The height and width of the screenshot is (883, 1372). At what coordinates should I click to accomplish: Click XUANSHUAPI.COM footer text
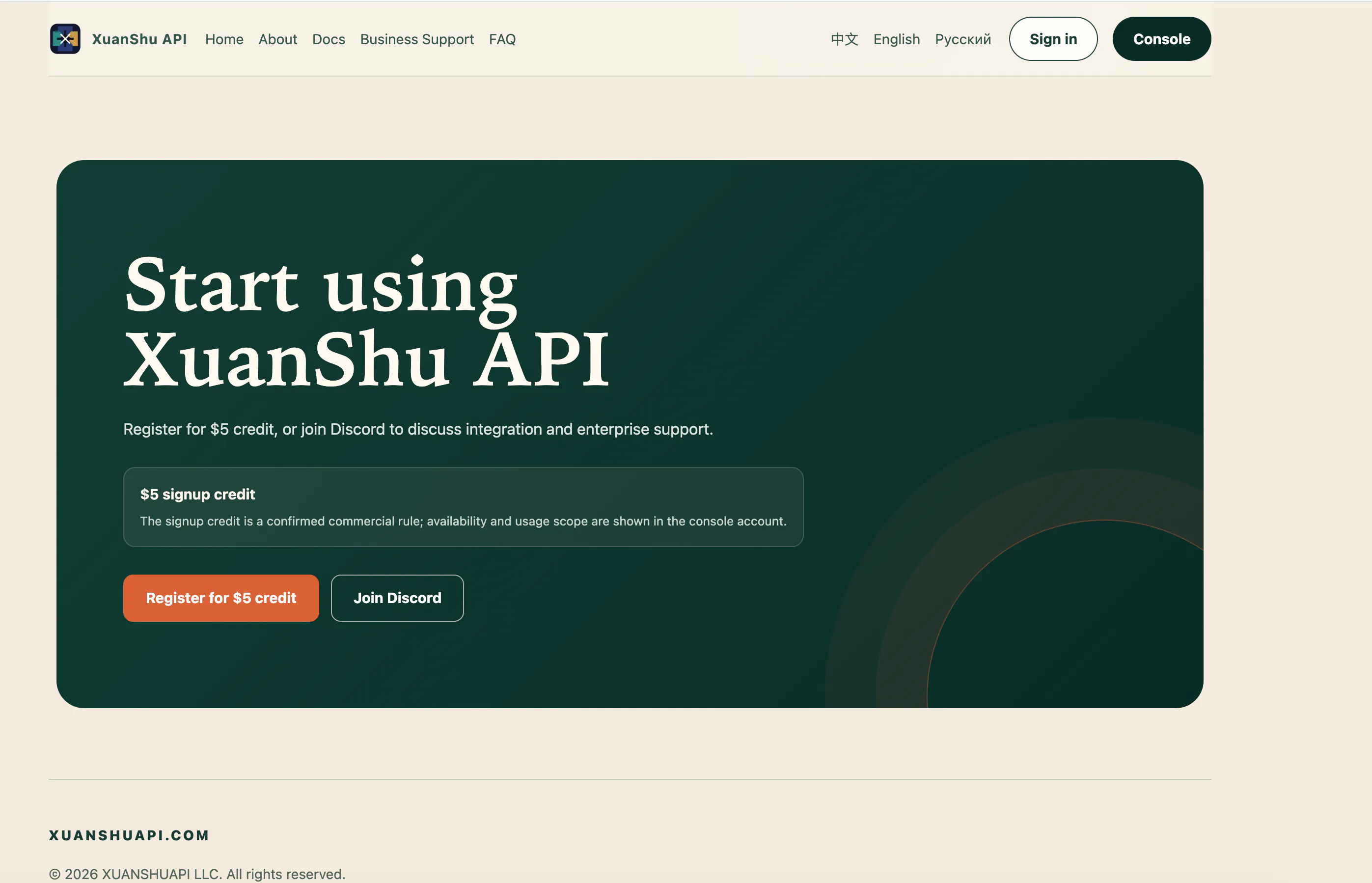pyautogui.click(x=129, y=835)
